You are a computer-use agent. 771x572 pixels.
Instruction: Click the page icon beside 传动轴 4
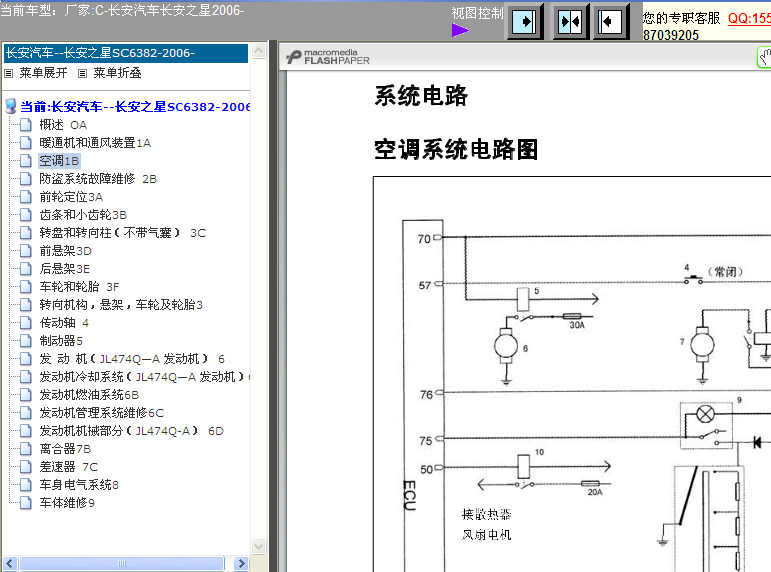(26, 323)
